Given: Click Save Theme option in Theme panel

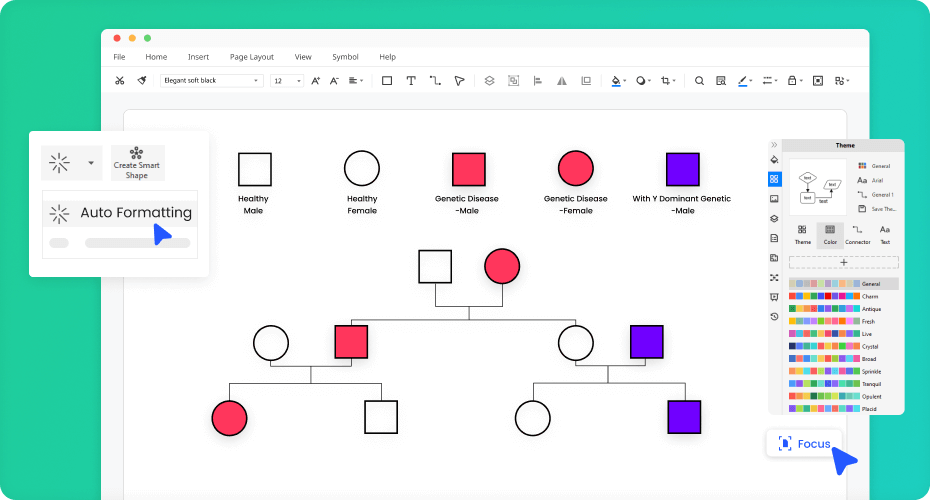Looking at the screenshot, I should [877, 209].
